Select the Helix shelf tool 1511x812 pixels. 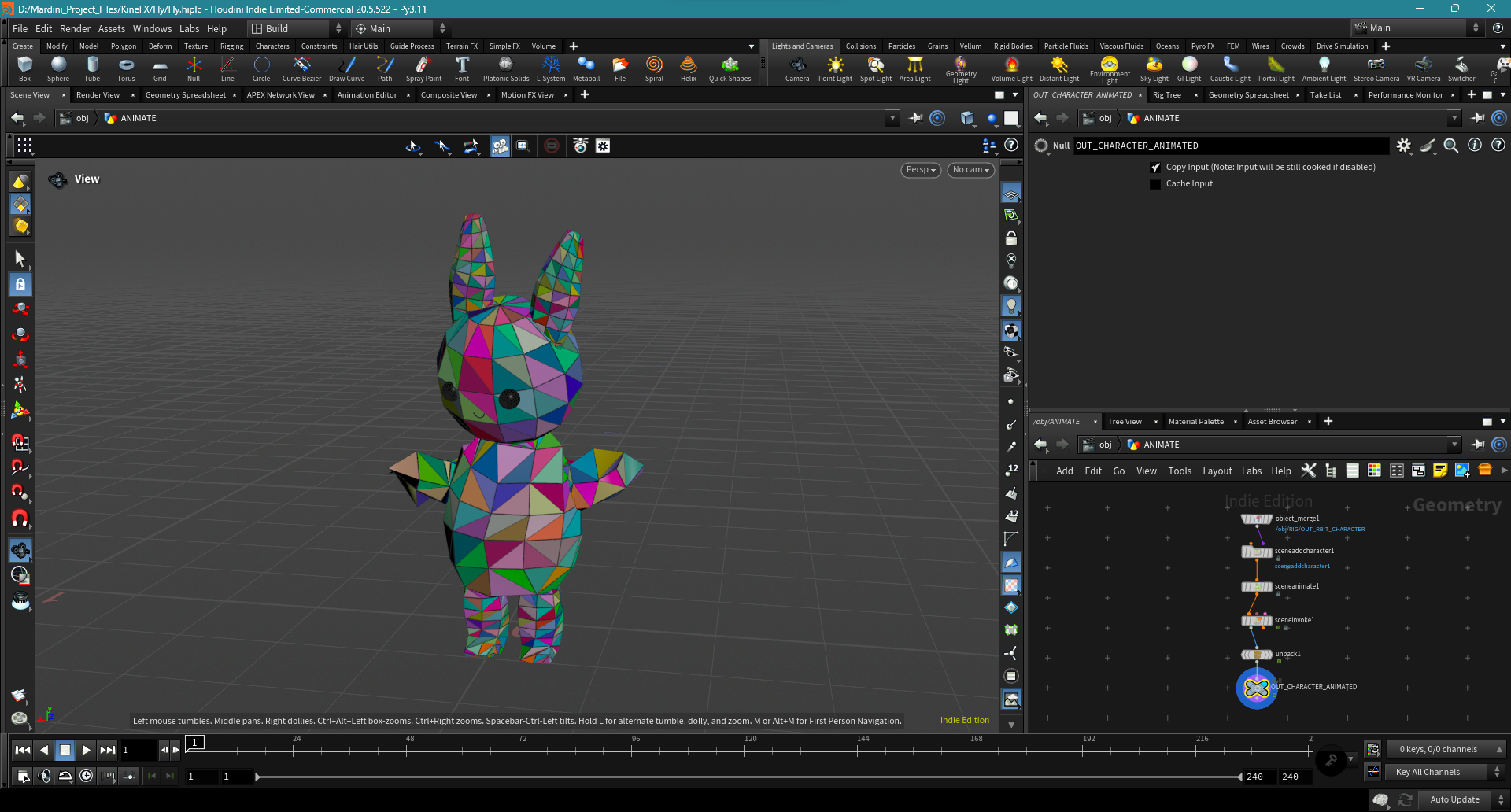[689, 69]
